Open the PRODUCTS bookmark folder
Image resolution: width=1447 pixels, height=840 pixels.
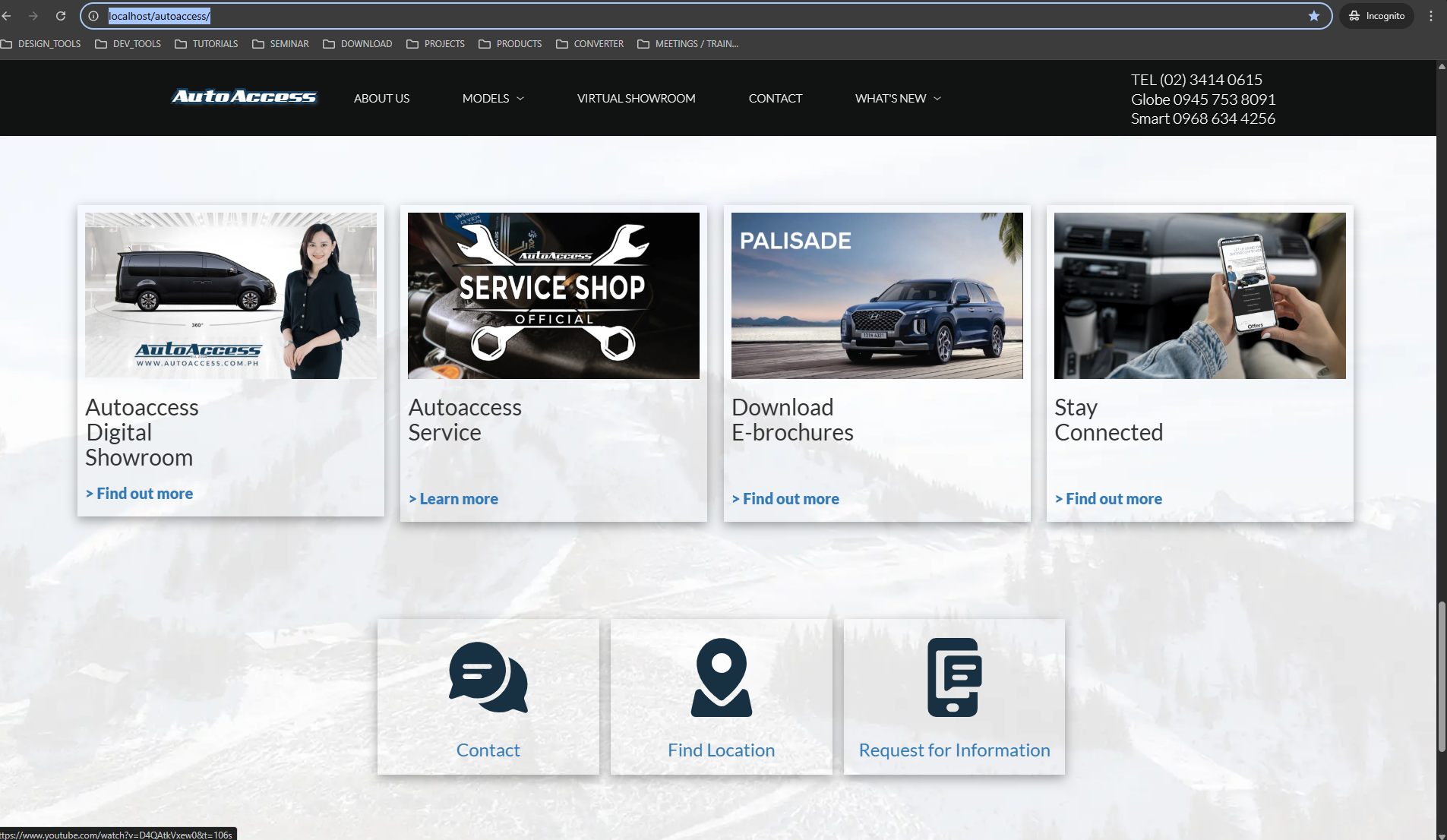[x=510, y=44]
